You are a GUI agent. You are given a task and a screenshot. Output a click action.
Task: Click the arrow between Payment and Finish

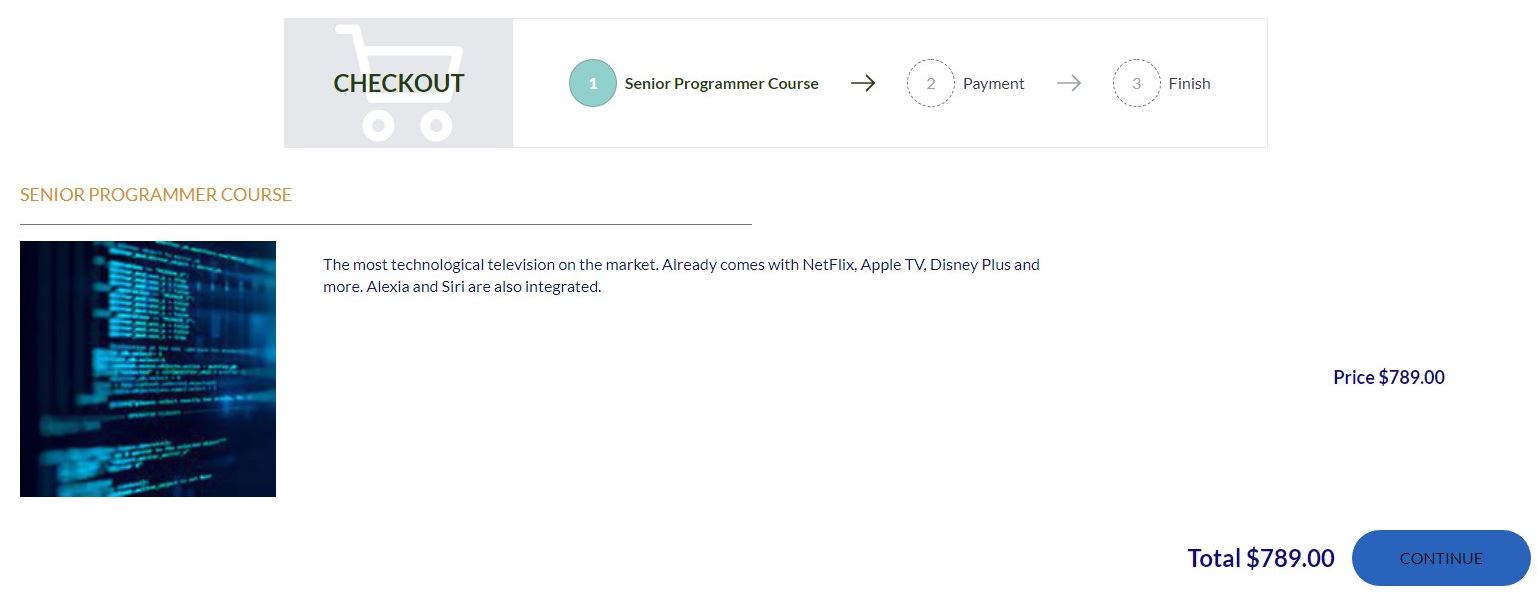tap(1069, 83)
